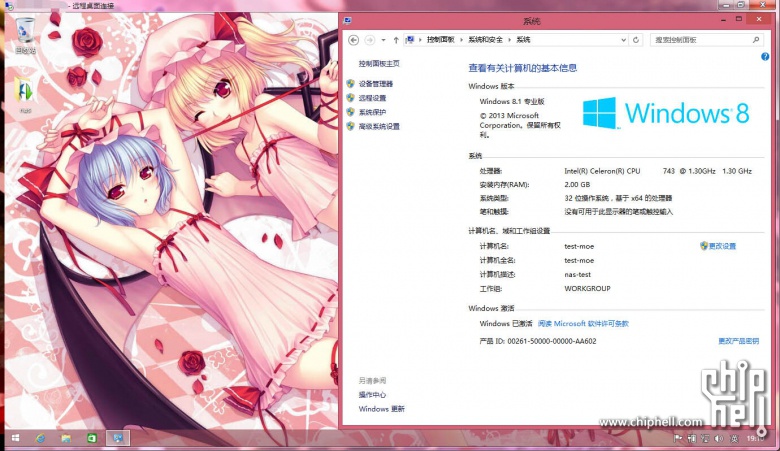The image size is (780, 451).
Task: Click the 'nas-test' computer description
Action: (x=578, y=274)
